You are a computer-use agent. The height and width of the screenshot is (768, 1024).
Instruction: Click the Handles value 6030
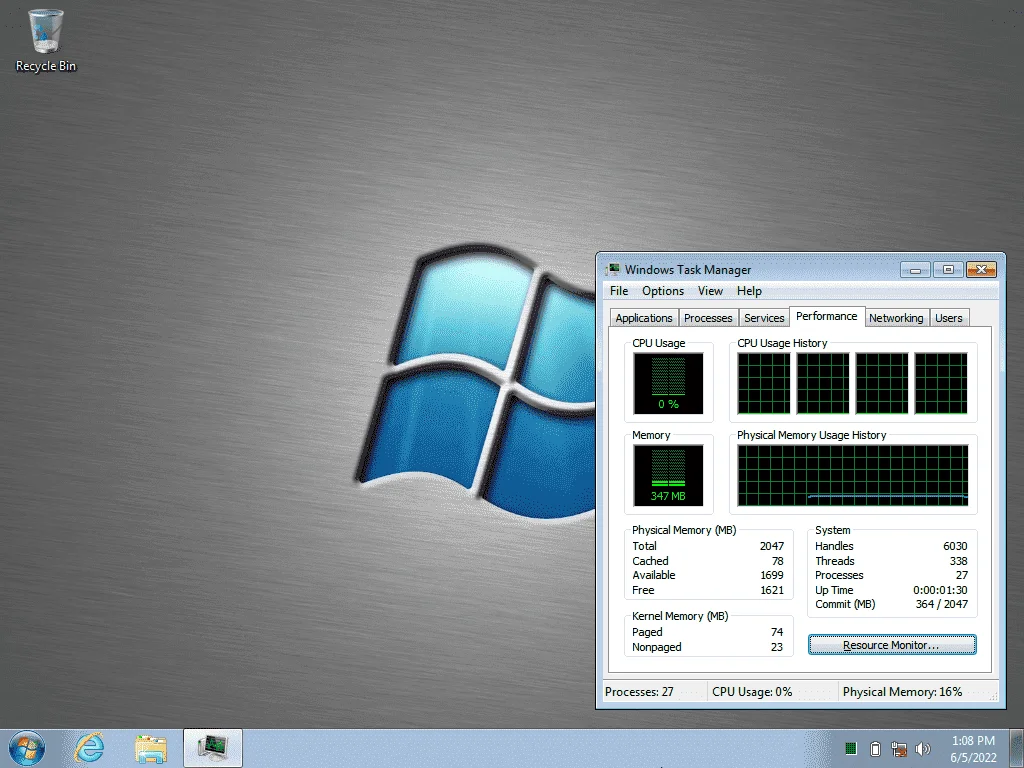point(955,546)
